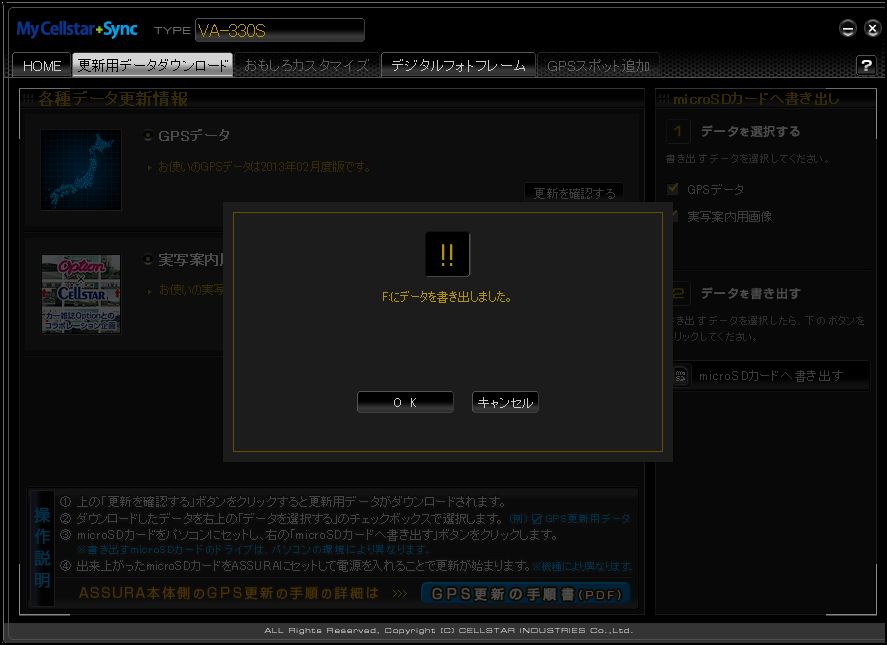Toggle the 実写案内用画像 checkbox
Viewport: 887px width, 645px height.
pos(673,216)
